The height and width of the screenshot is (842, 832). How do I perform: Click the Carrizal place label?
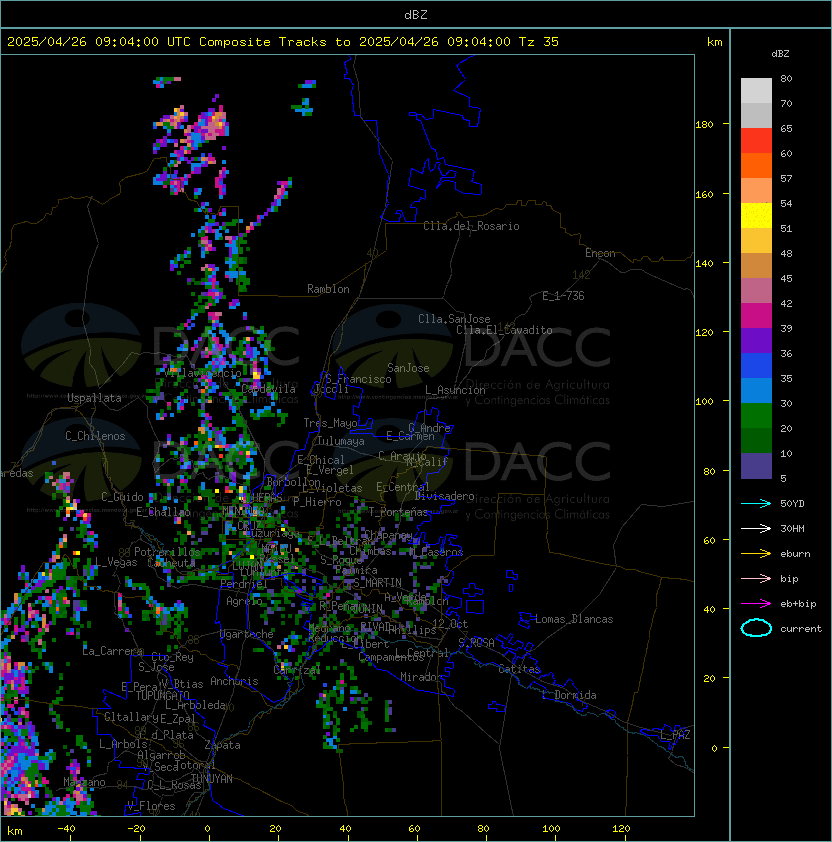(296, 670)
